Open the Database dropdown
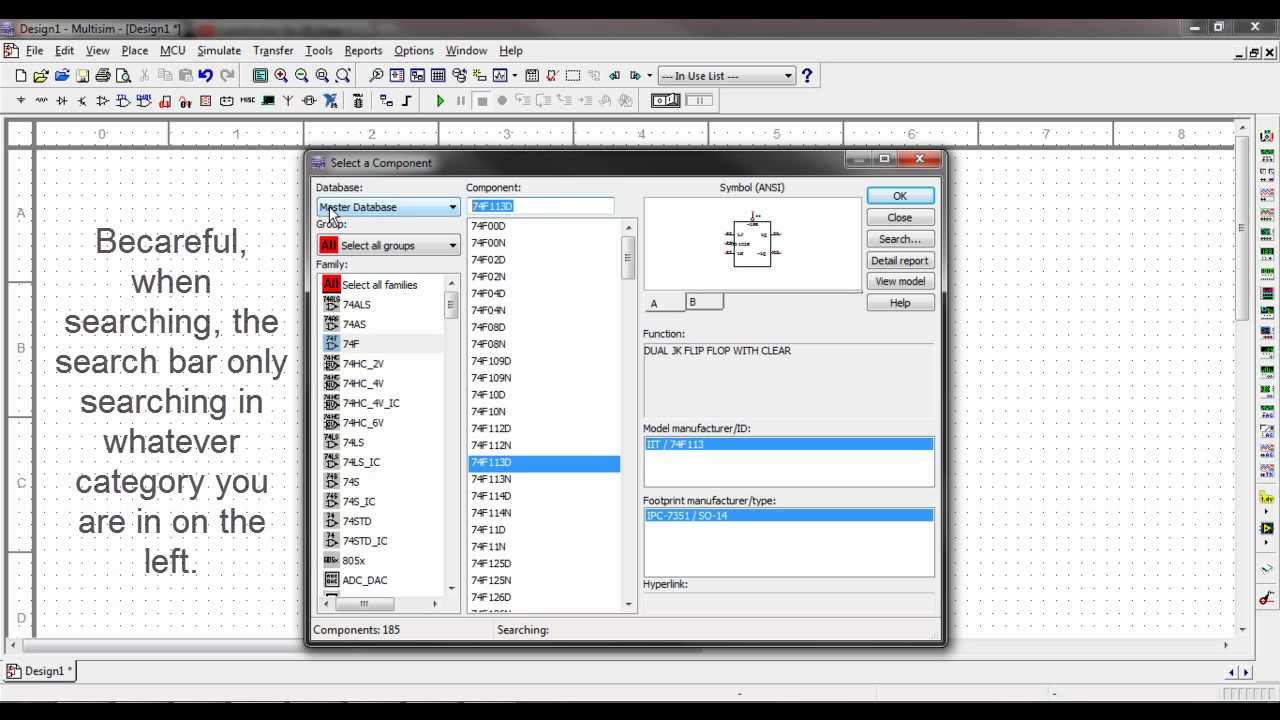 coord(388,207)
